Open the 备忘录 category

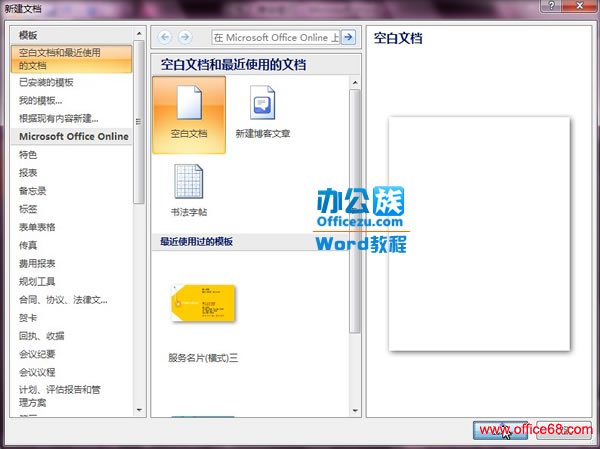33,191
